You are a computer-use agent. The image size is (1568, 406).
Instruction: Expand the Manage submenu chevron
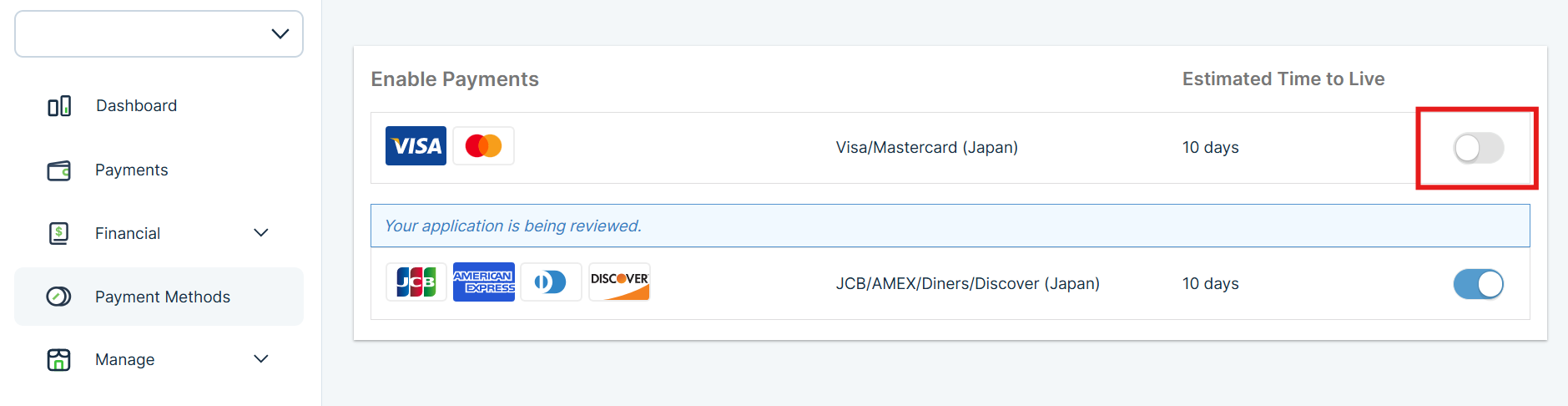click(x=261, y=359)
